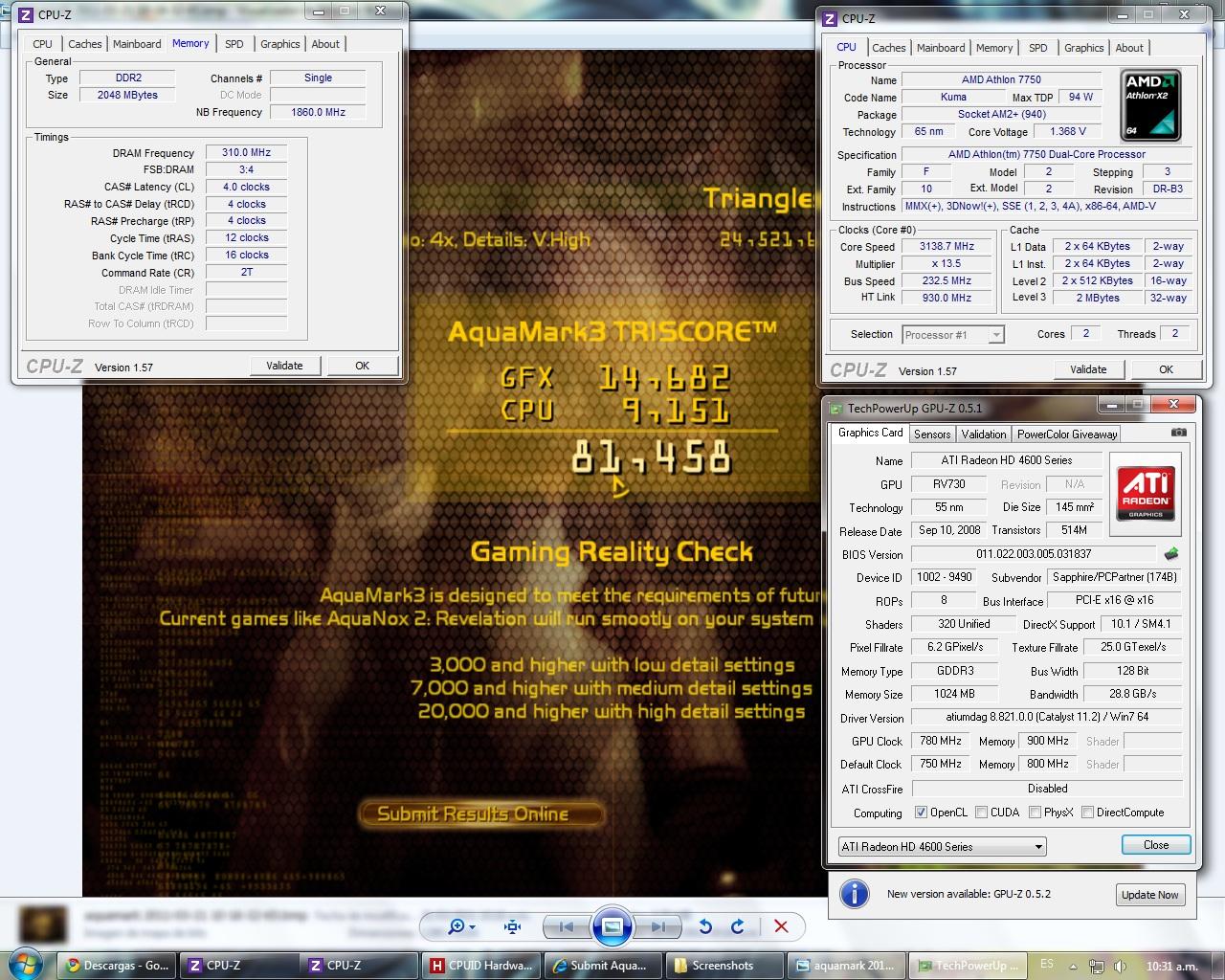Click OK in the right CPU-Z window
The image size is (1225, 980).
(1166, 369)
